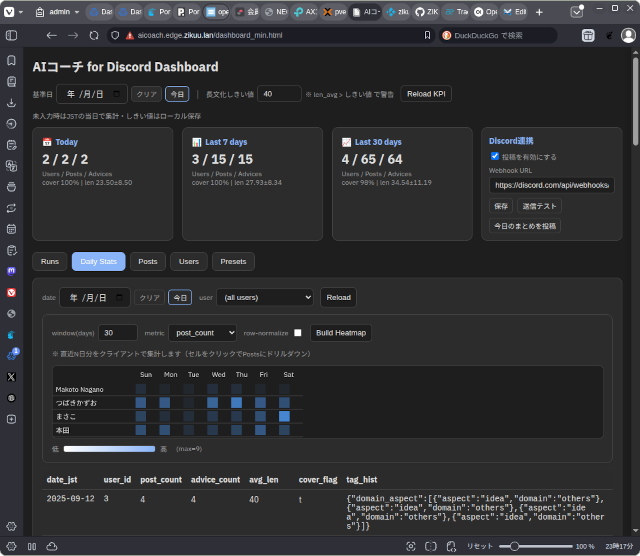Click the 今日 toggle in Daily Stats filter
The height and width of the screenshot is (556, 640).
(179, 297)
